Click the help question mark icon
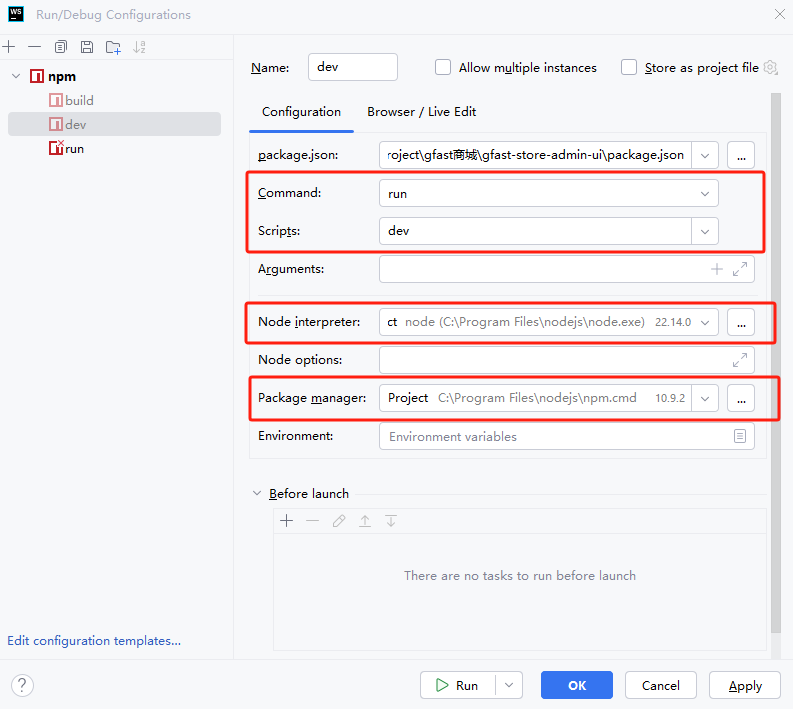Screen dimensions: 793x709 22,685
